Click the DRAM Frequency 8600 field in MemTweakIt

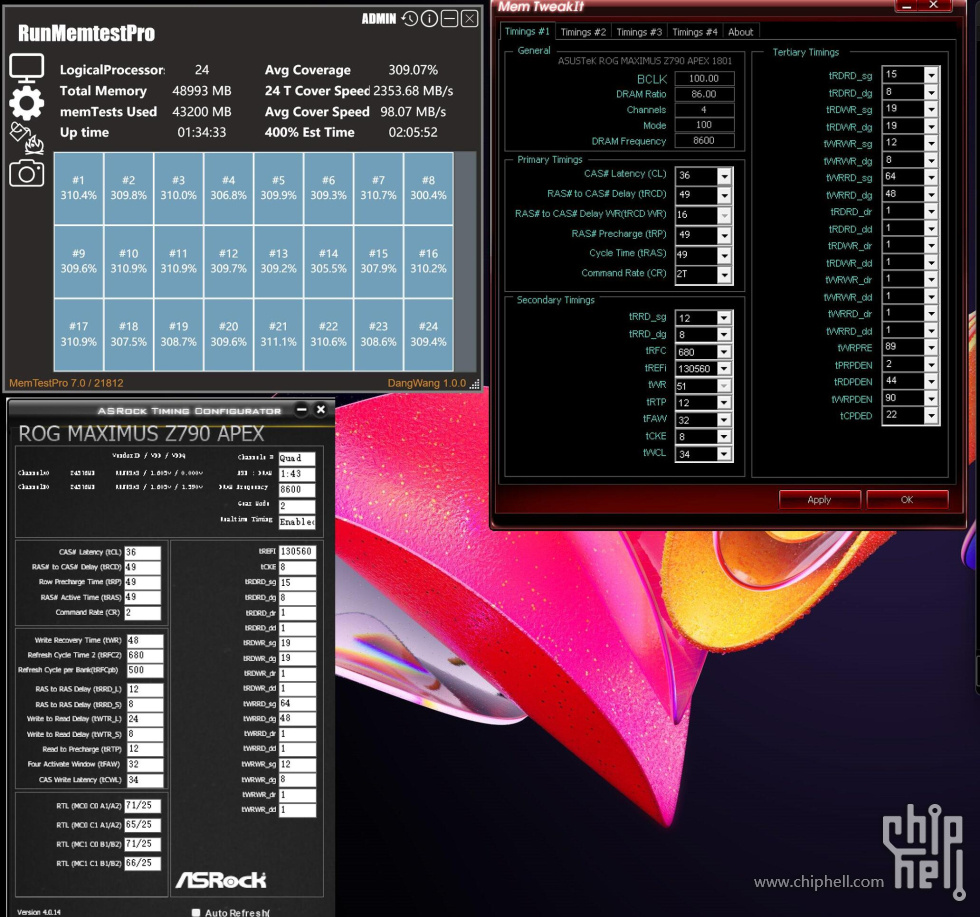pyautogui.click(x=704, y=141)
